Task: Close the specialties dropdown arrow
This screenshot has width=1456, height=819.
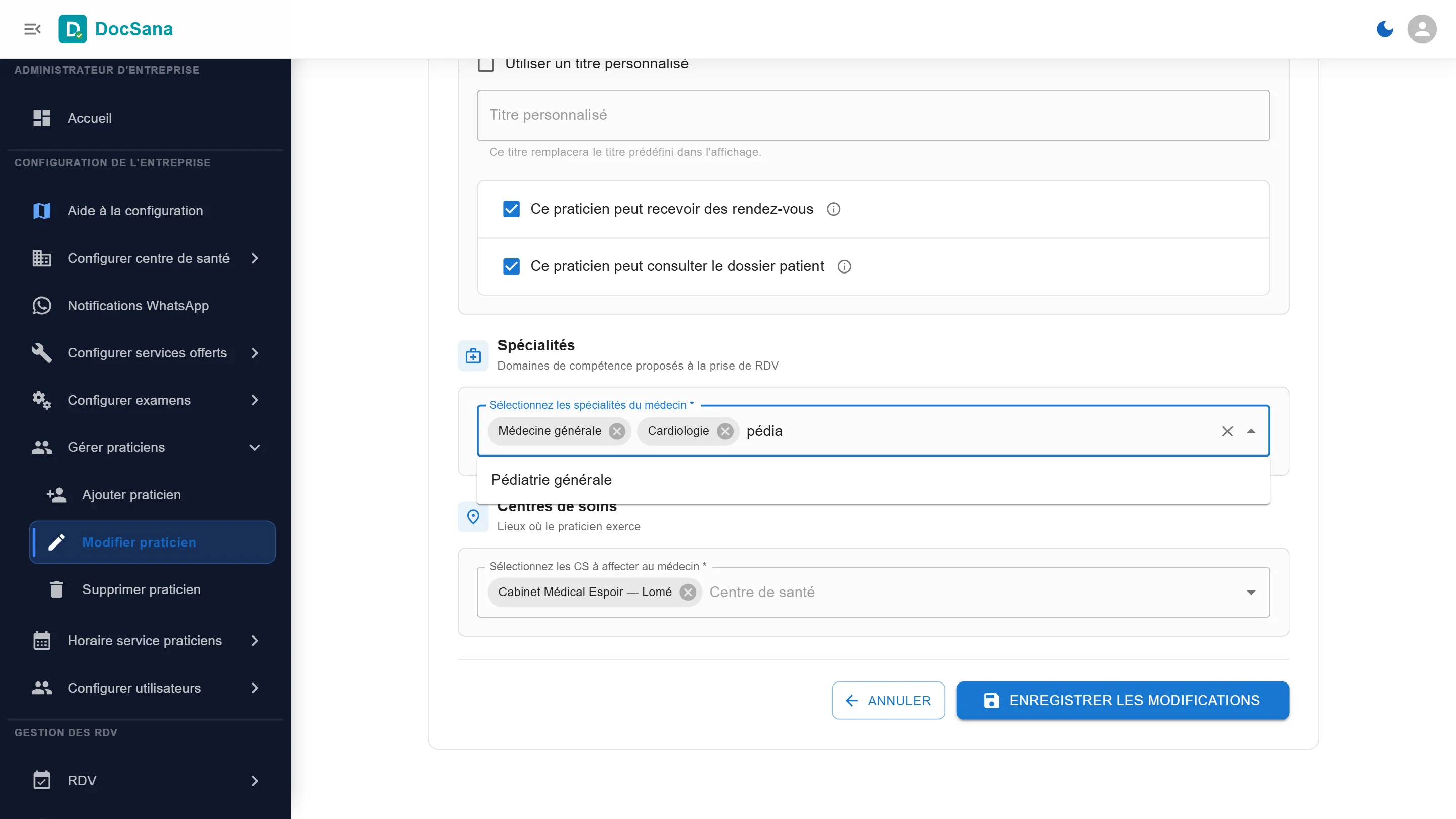Action: coord(1251,431)
